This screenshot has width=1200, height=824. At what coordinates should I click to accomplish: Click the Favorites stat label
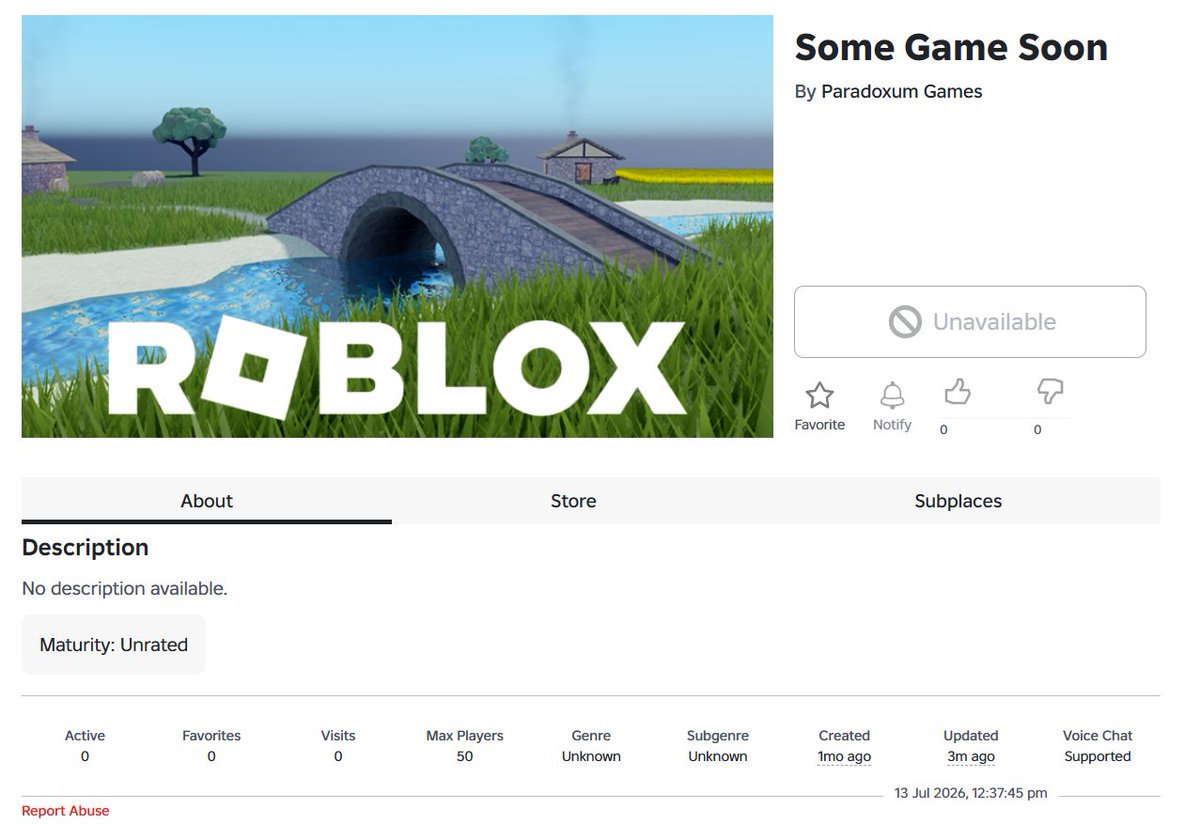[x=211, y=736]
